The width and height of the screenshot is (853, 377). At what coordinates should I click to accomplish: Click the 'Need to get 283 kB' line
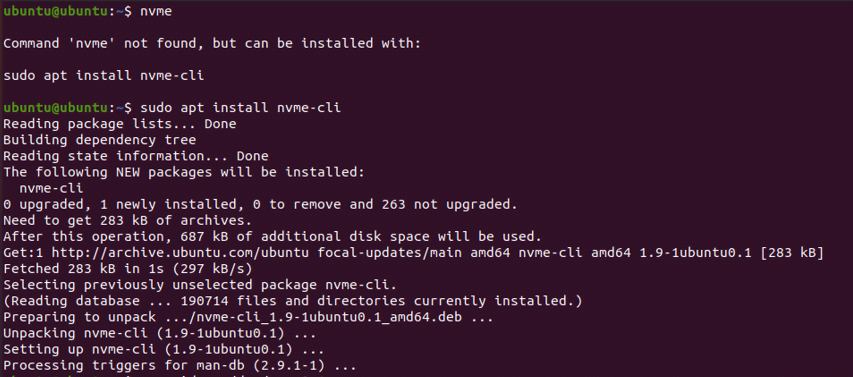click(x=128, y=221)
